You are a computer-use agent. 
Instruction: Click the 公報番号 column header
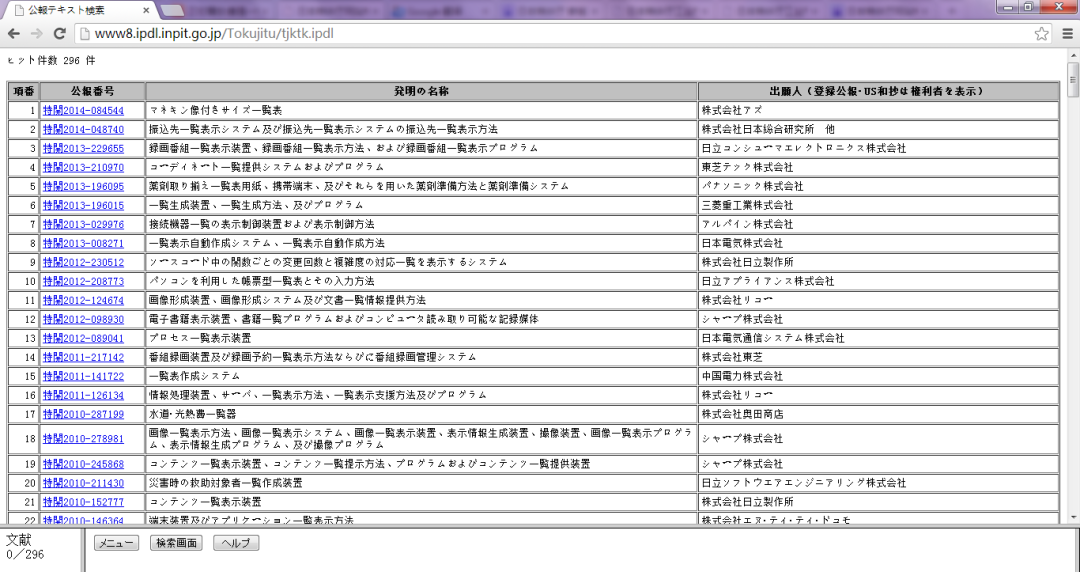click(x=92, y=91)
